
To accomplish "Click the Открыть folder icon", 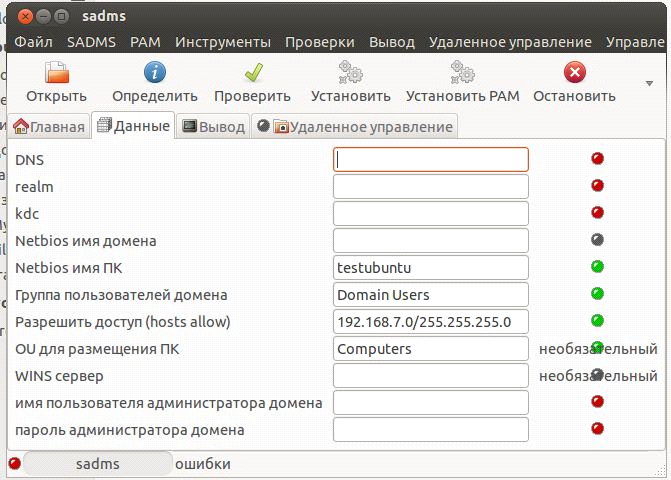I will [x=57, y=72].
